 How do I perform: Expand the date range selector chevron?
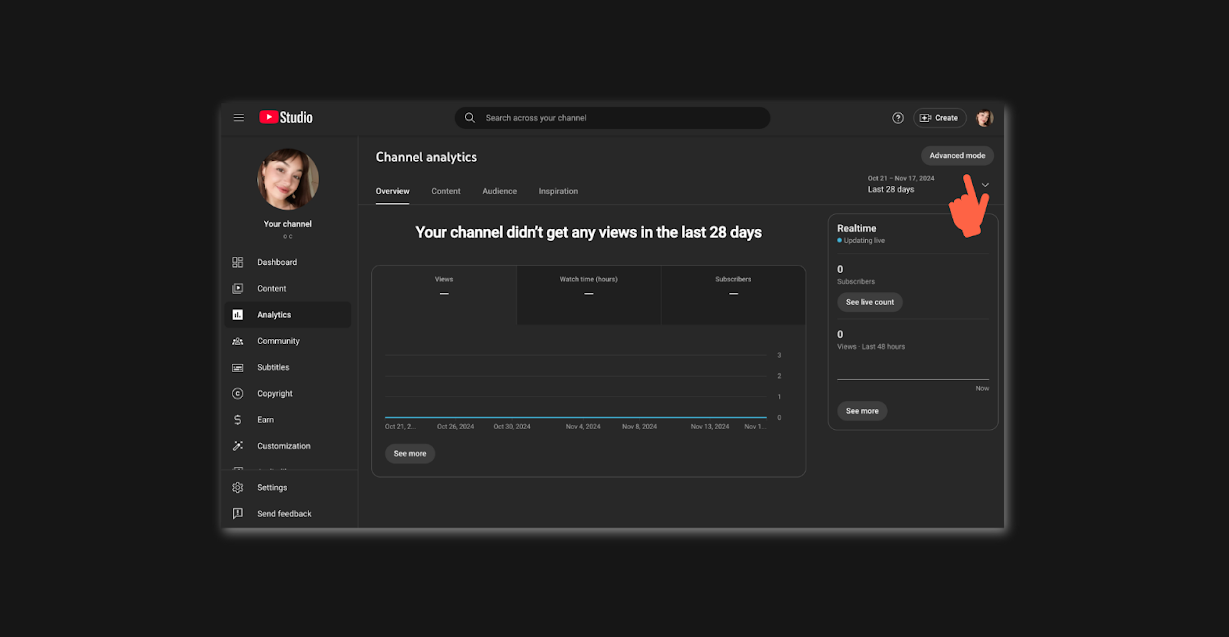[x=985, y=185]
